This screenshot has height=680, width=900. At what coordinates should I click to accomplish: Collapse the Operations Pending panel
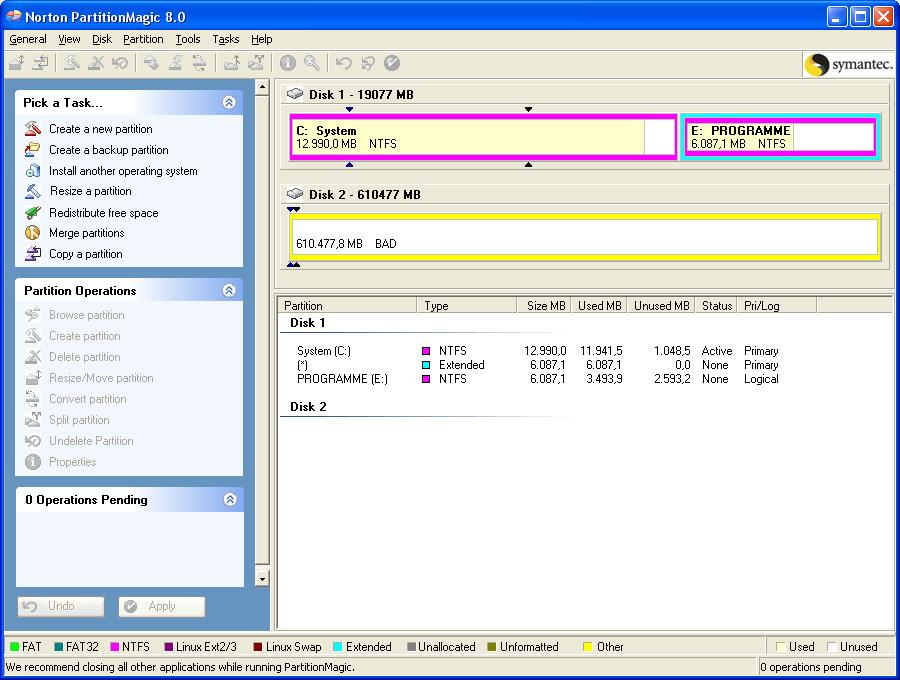tap(230, 499)
